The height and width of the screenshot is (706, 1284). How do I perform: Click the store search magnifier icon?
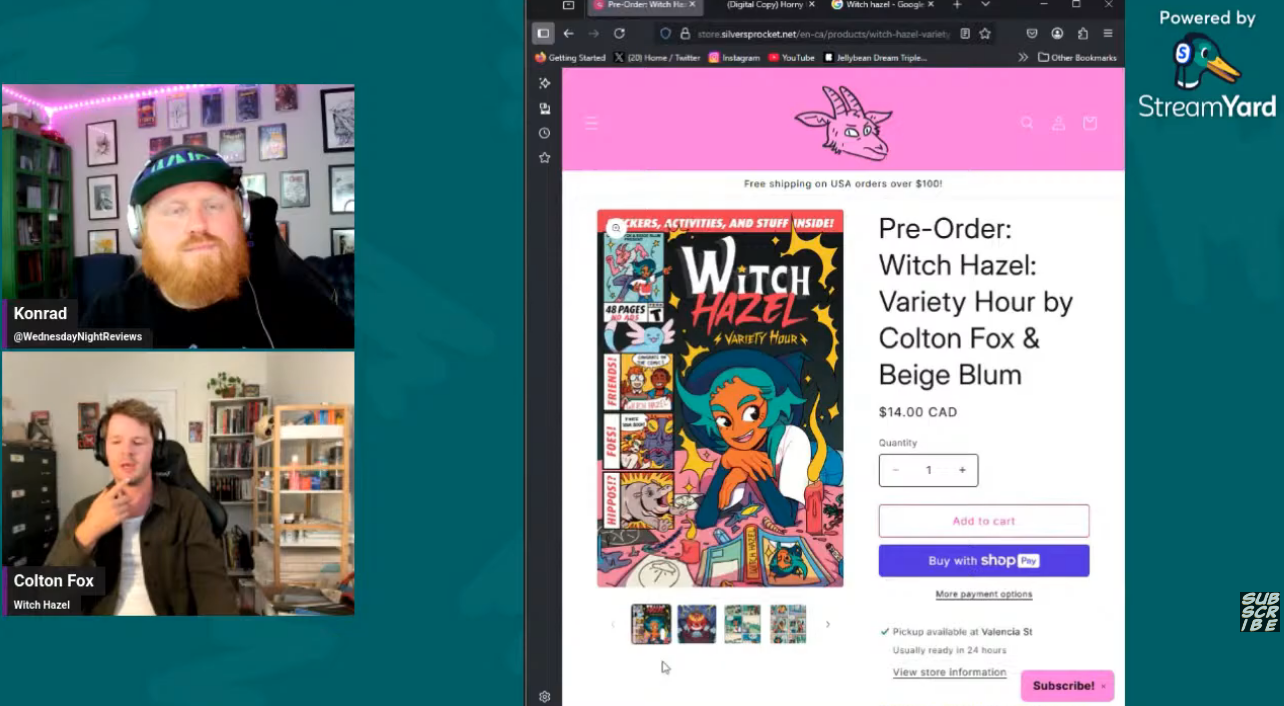(1027, 123)
